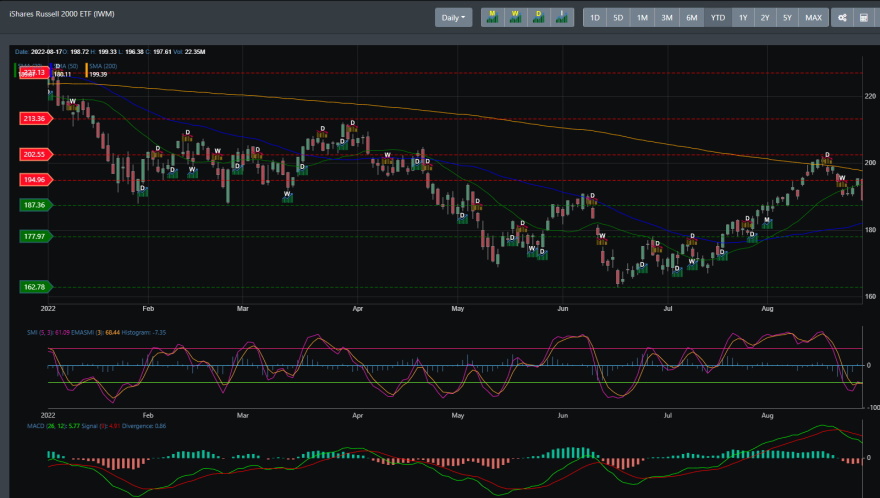This screenshot has width=880, height=498.
Task: Set chart range to 3M
Action: click(667, 17)
